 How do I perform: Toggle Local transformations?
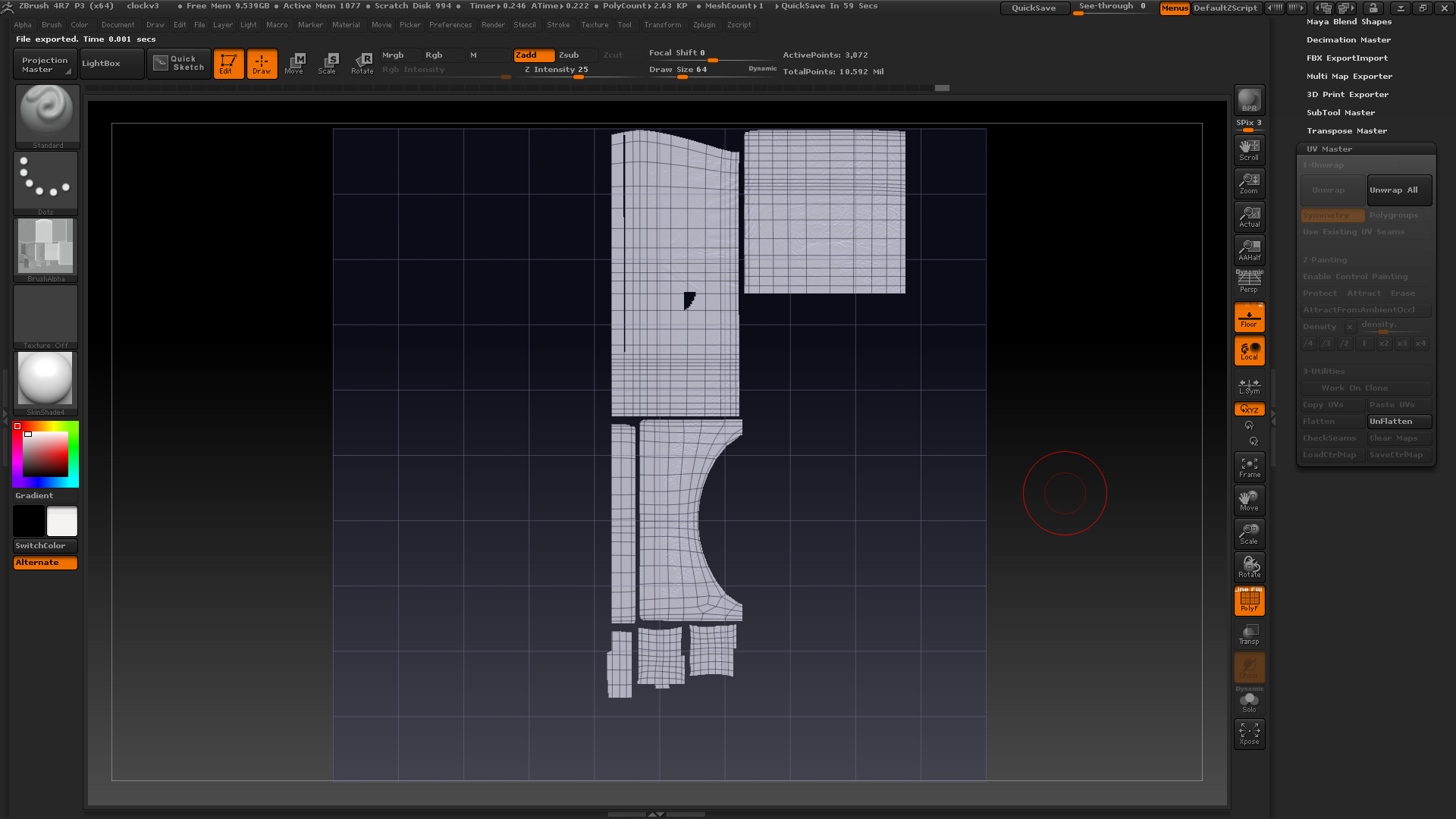[x=1249, y=350]
